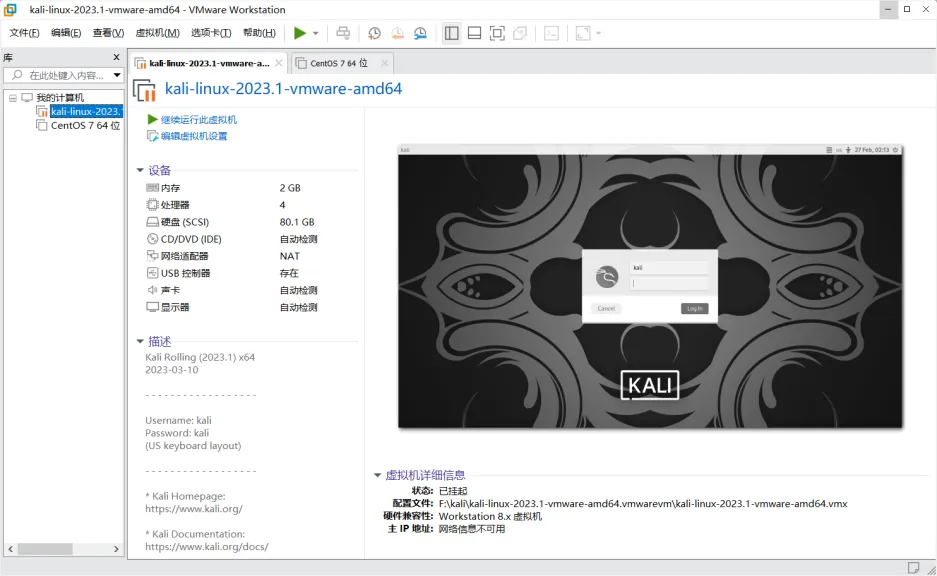Screen dimensions: 937x576
Task: Power on the virtual machine with the green play icon
Action: pos(300,33)
